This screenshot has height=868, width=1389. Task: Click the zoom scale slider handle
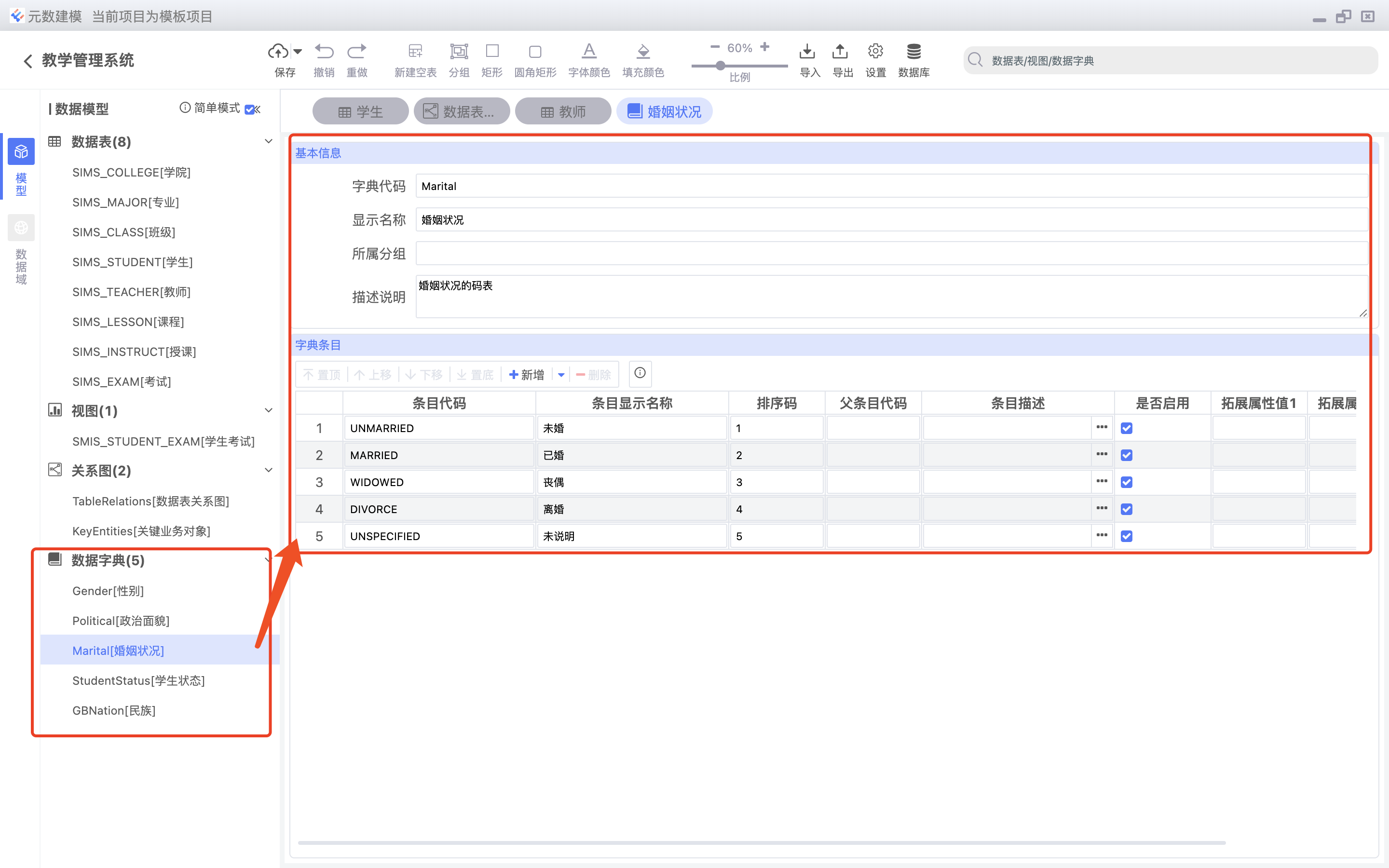point(720,66)
